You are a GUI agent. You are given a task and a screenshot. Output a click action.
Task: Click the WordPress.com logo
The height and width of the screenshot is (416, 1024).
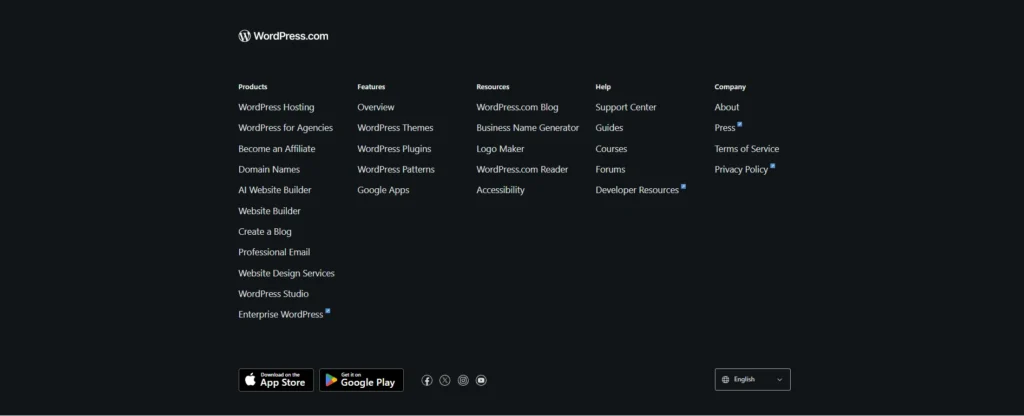283,36
